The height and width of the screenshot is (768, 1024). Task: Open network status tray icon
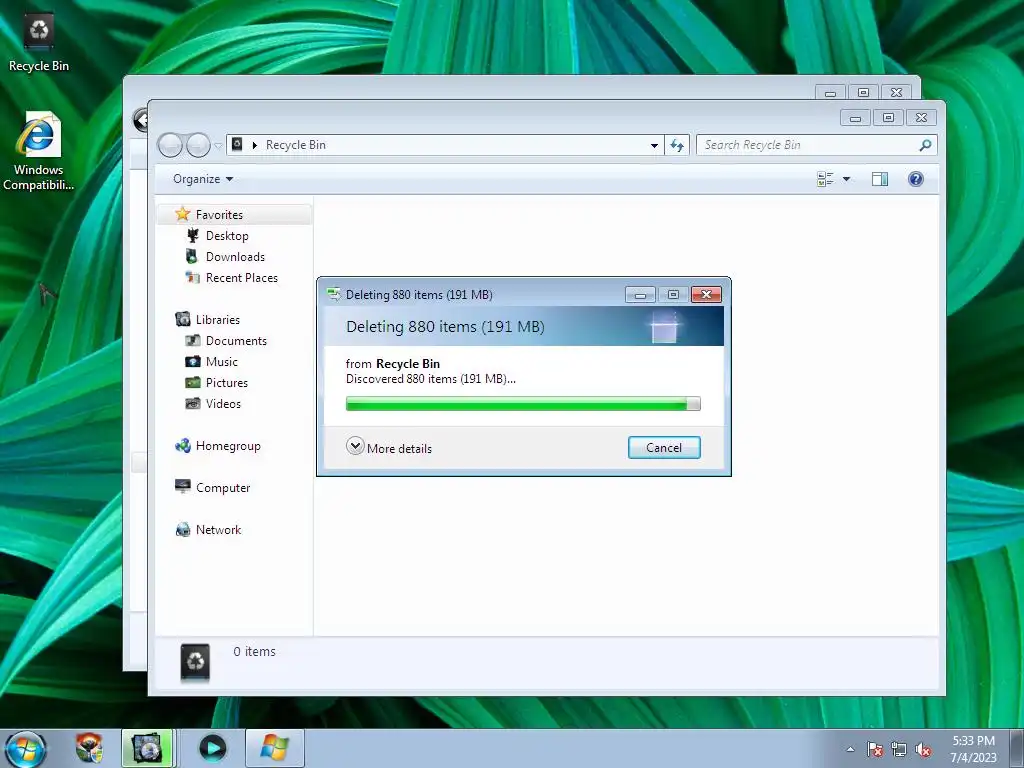pos(899,749)
